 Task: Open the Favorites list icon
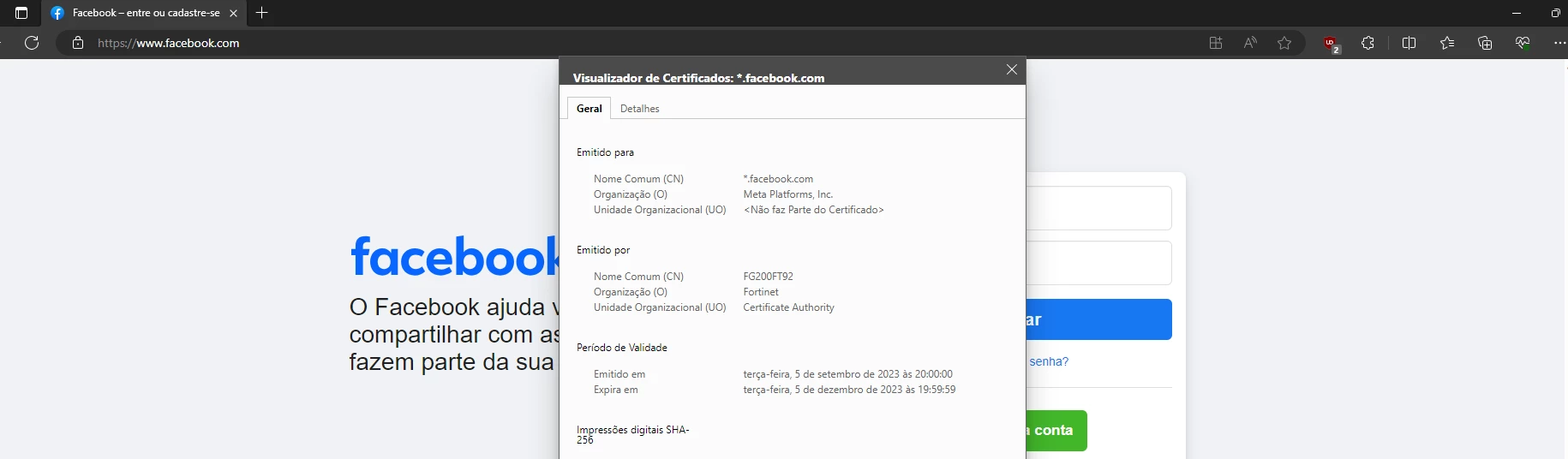[x=1447, y=43]
